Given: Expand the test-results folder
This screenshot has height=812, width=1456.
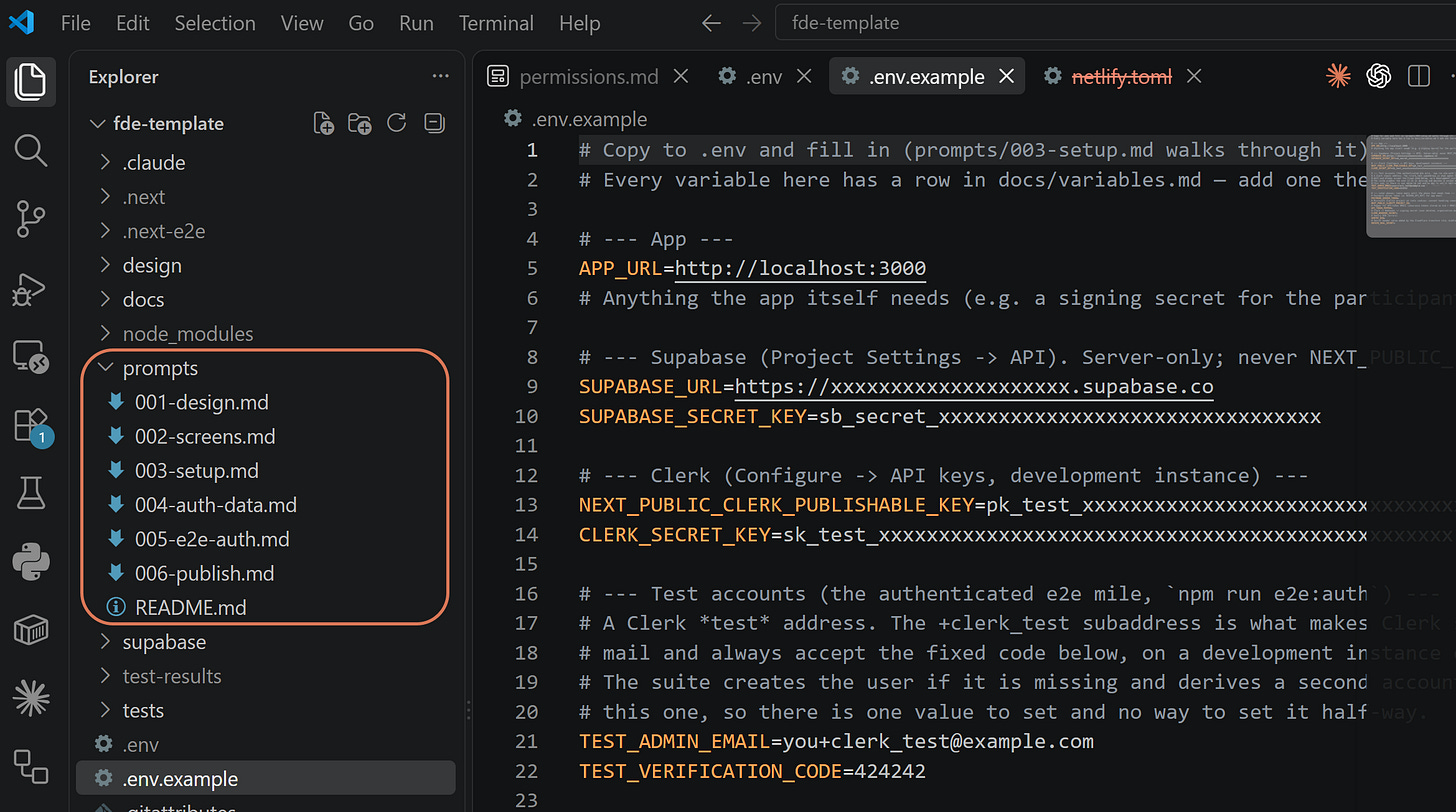Looking at the screenshot, I should 106,676.
